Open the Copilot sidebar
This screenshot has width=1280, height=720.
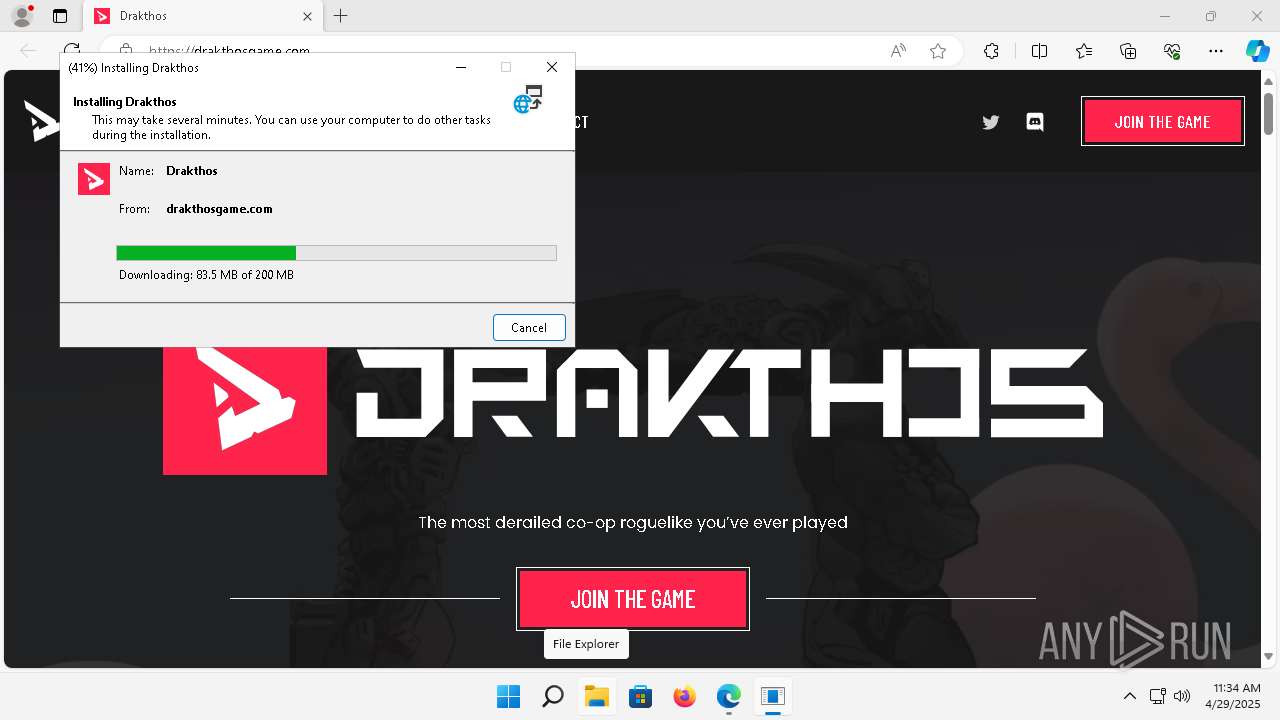[x=1257, y=51]
